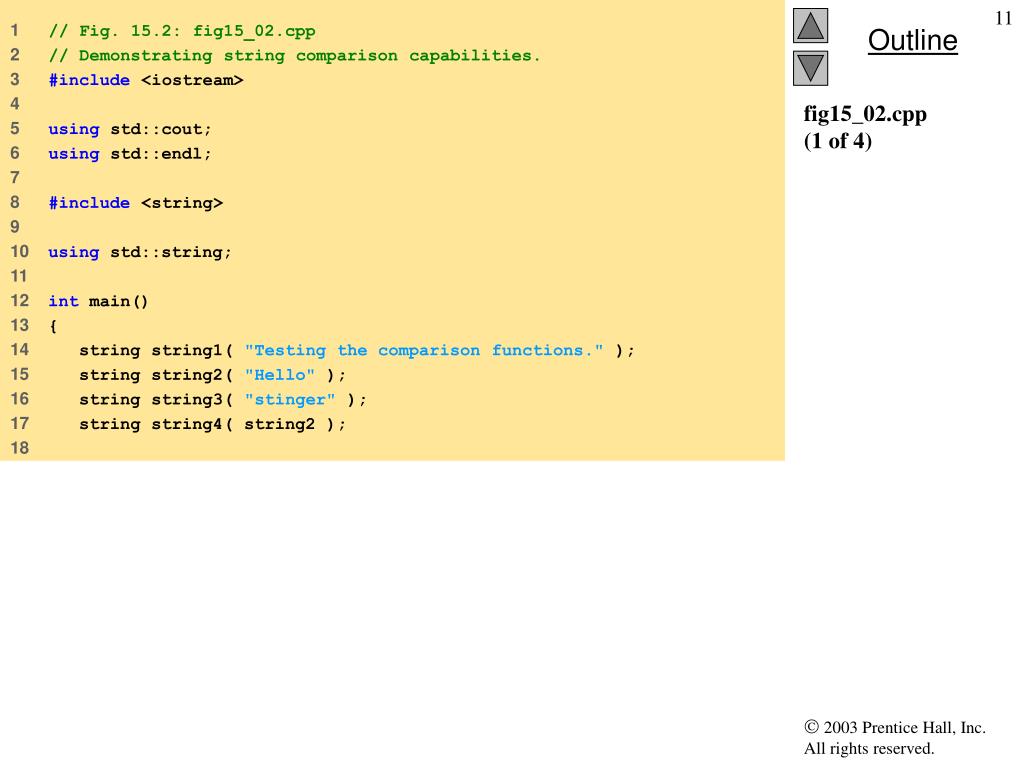The width and height of the screenshot is (1024, 768).
Task: Click line number 12
Action: point(20,300)
